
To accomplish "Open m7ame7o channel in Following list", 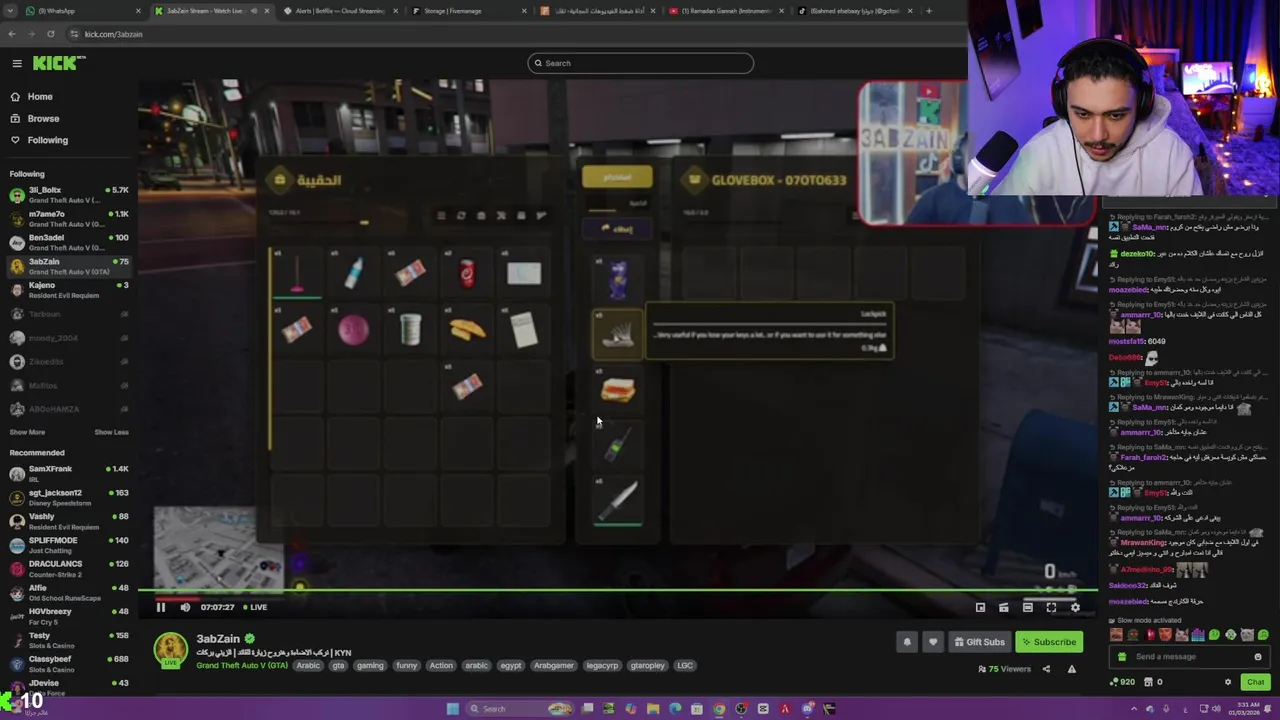I will (x=69, y=219).
